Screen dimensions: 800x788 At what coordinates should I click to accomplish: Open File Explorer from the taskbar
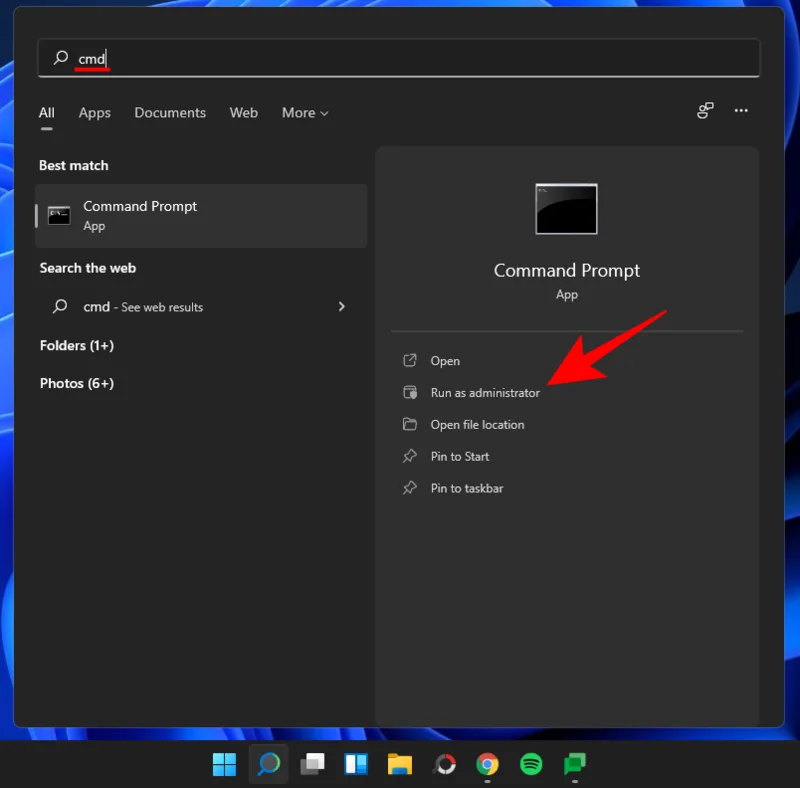400,764
